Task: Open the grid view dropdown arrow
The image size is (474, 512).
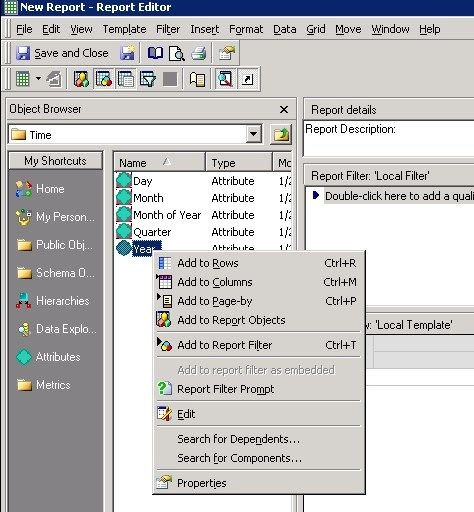Action: click(38, 79)
